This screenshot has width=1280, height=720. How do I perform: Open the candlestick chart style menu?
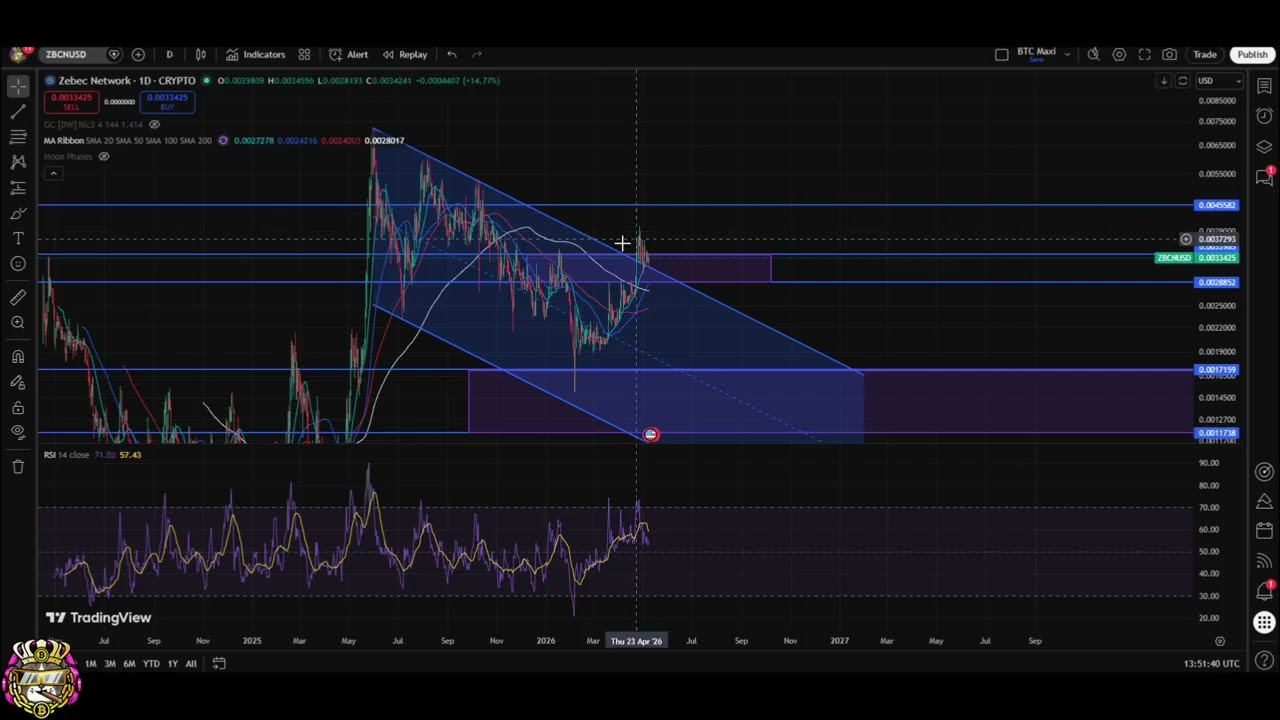click(201, 54)
